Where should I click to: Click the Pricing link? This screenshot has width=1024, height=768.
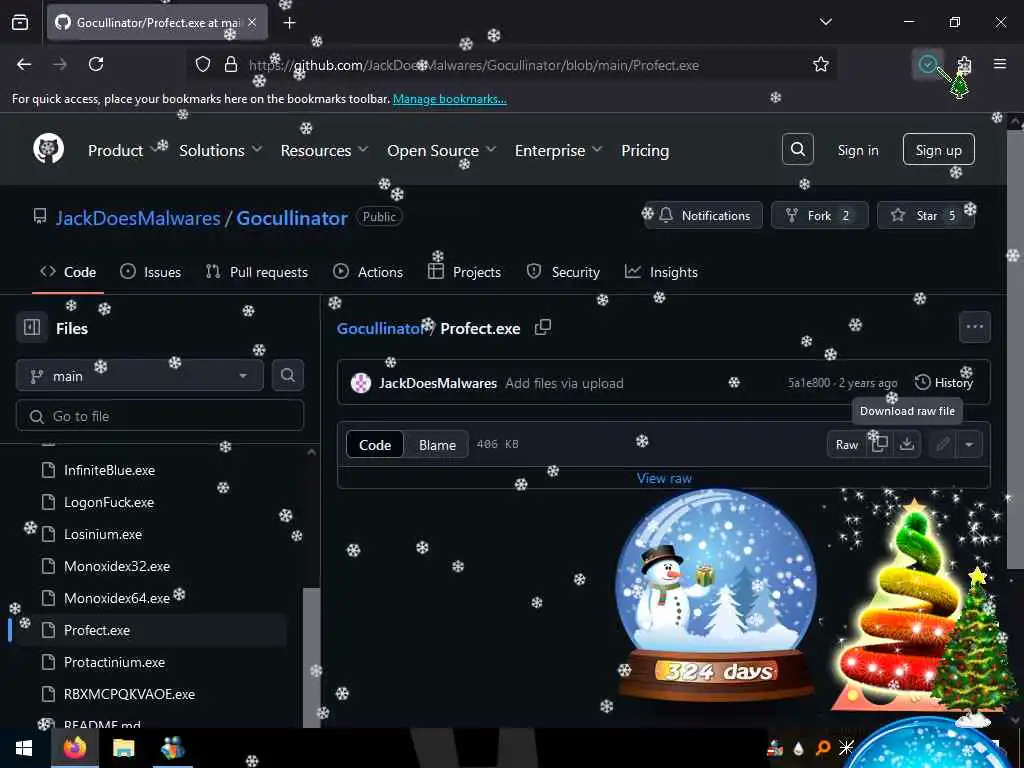(x=645, y=150)
